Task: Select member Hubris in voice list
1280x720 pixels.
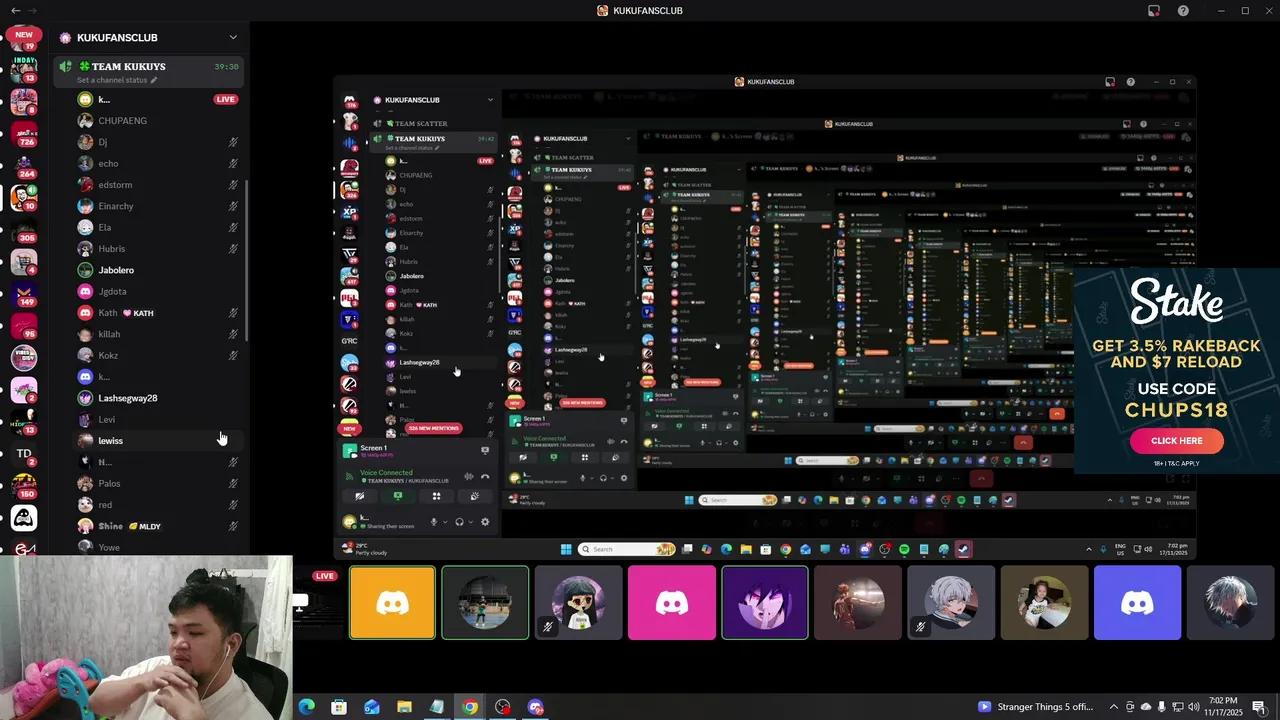Action: click(160, 249)
